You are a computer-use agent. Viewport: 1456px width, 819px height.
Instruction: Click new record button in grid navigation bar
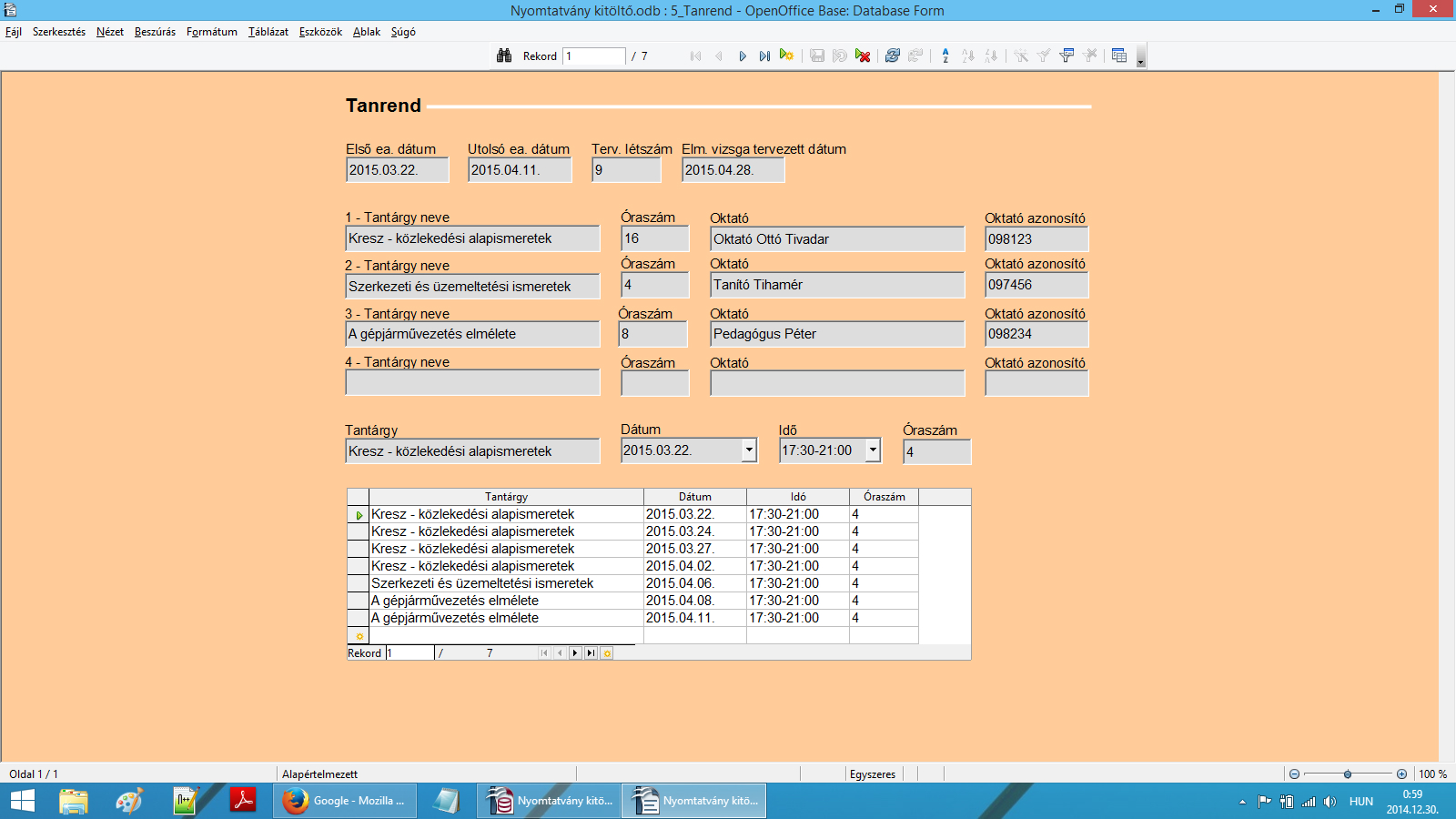(x=607, y=653)
